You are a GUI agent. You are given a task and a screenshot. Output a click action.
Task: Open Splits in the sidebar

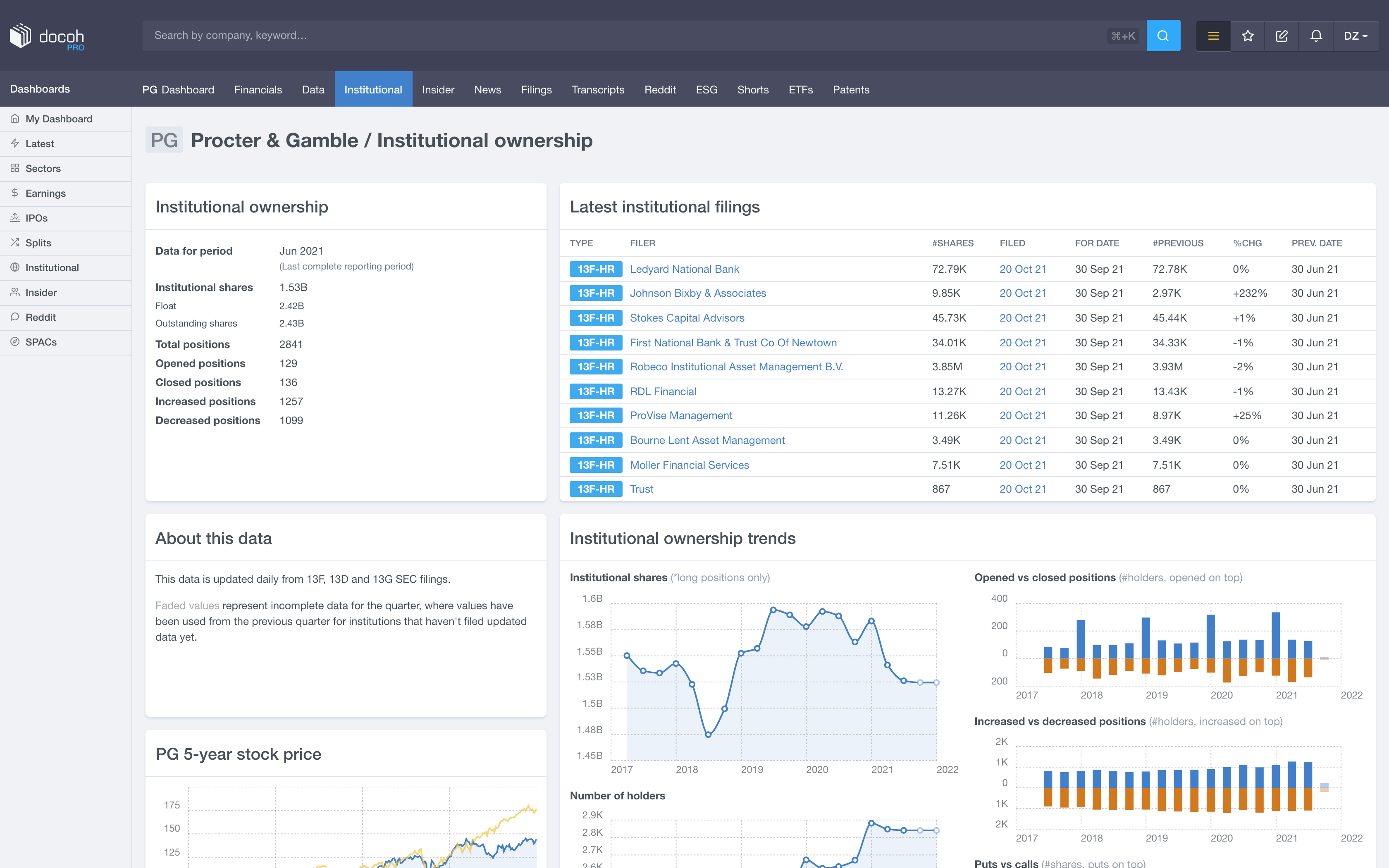[38, 243]
